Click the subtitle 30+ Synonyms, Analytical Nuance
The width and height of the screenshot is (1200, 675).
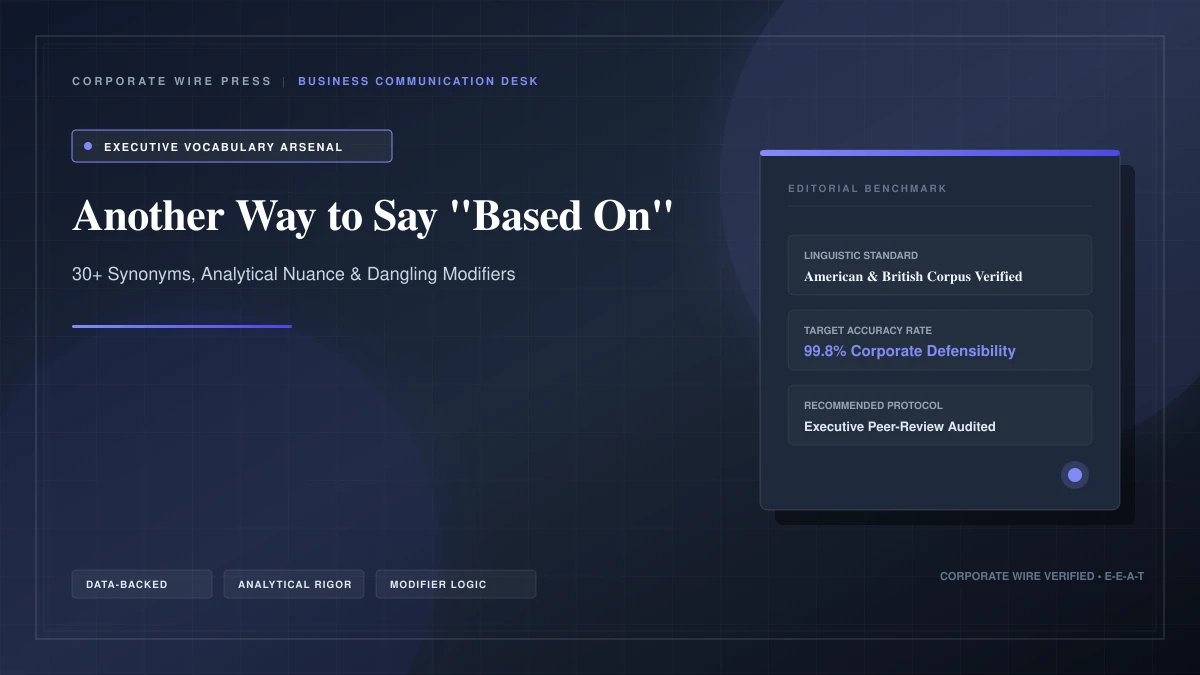pos(294,273)
